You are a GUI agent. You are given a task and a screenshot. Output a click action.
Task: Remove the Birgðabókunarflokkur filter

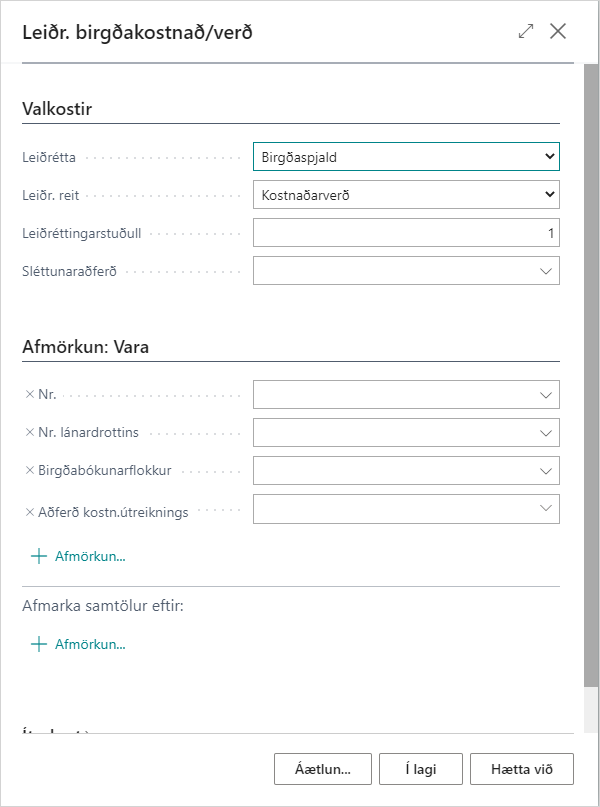tap(30, 471)
